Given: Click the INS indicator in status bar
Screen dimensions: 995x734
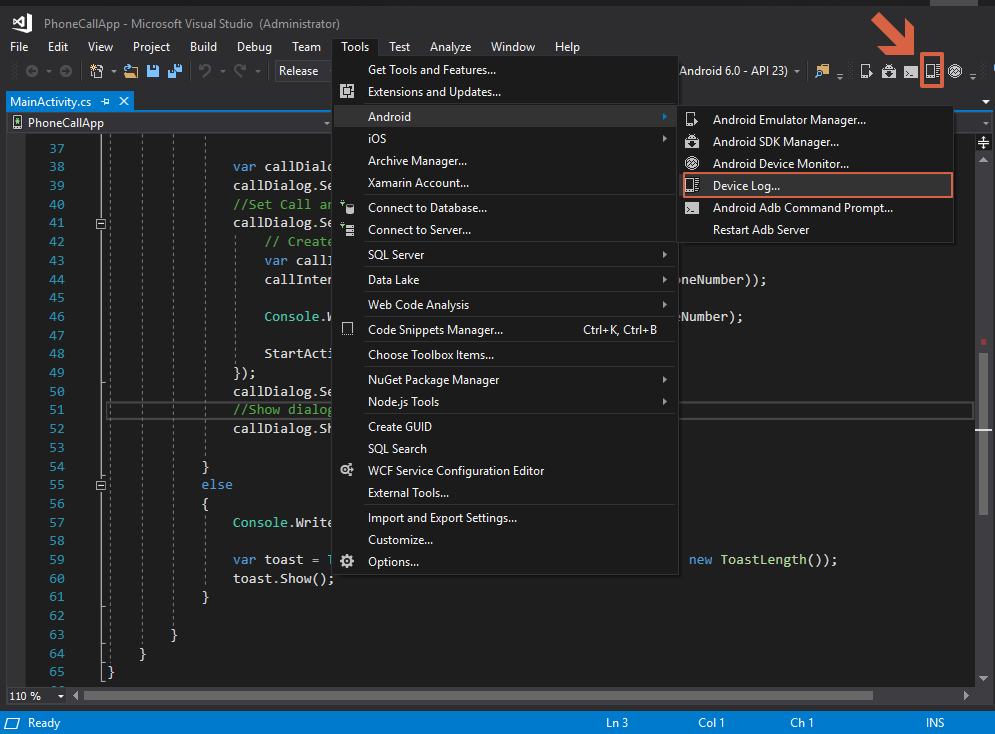Looking at the screenshot, I should [935, 723].
